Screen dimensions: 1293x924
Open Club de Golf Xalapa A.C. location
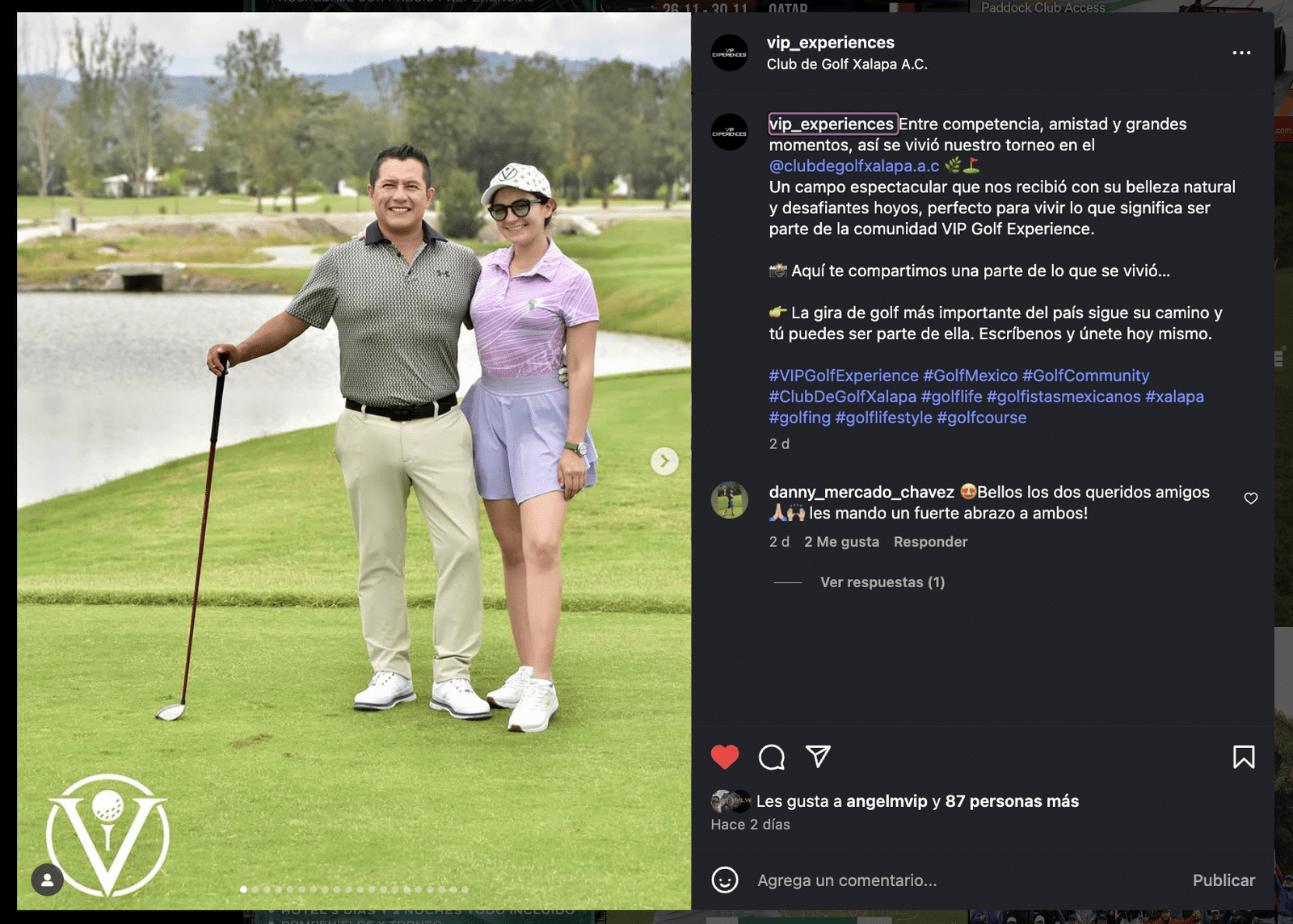tap(846, 65)
